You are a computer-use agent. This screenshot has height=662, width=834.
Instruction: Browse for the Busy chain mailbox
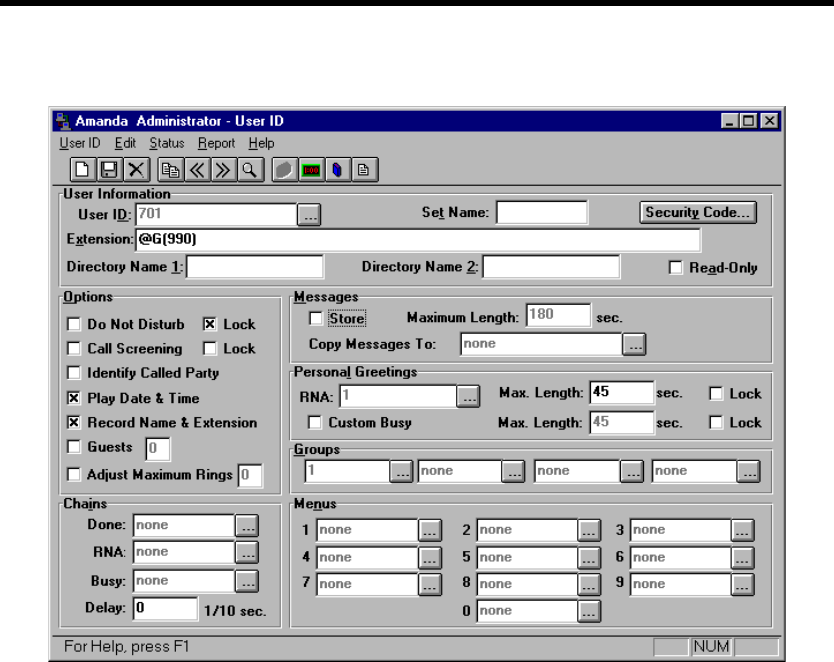tap(247, 581)
